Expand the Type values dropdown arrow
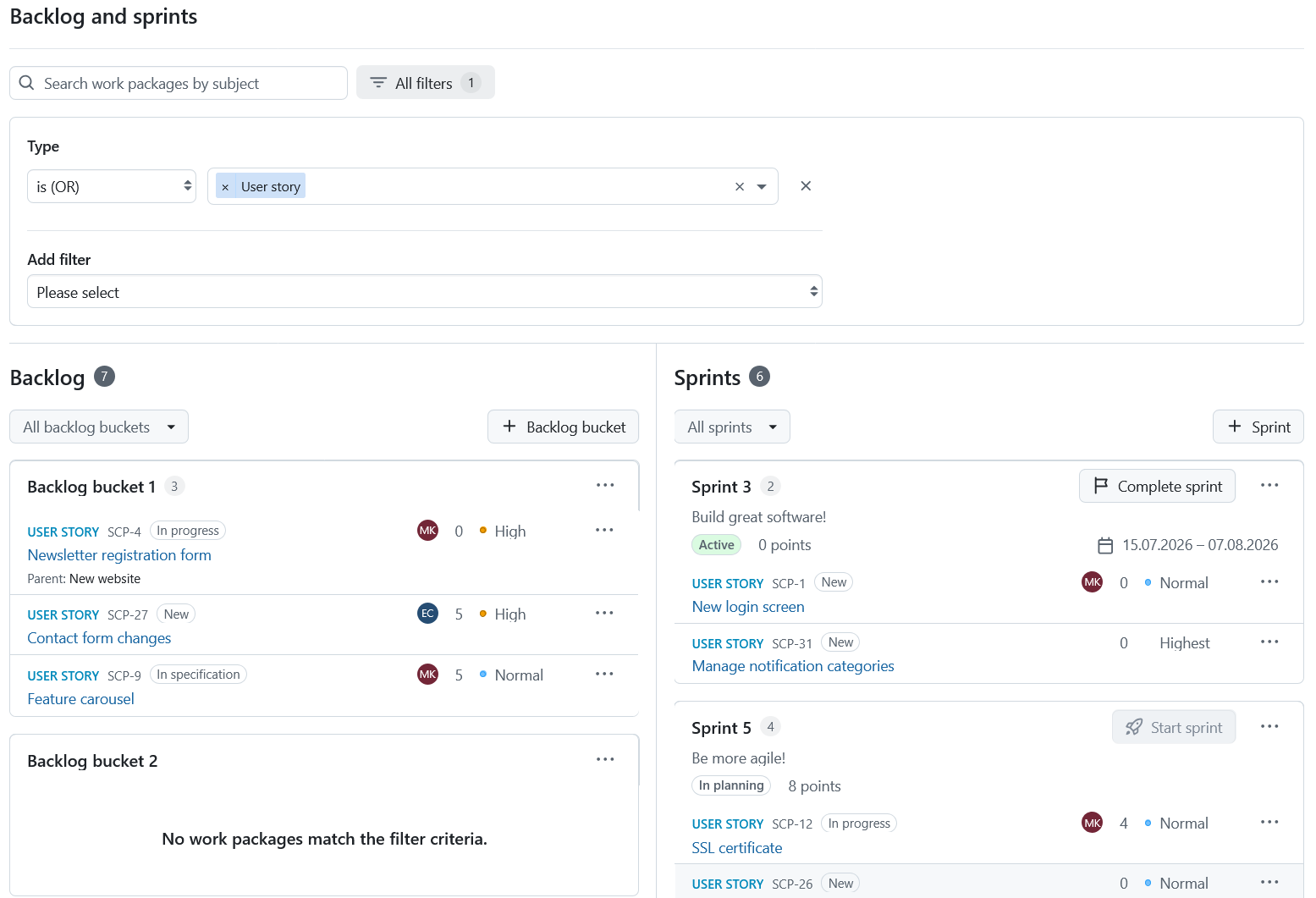This screenshot has height=898, width=1316. coord(762,187)
